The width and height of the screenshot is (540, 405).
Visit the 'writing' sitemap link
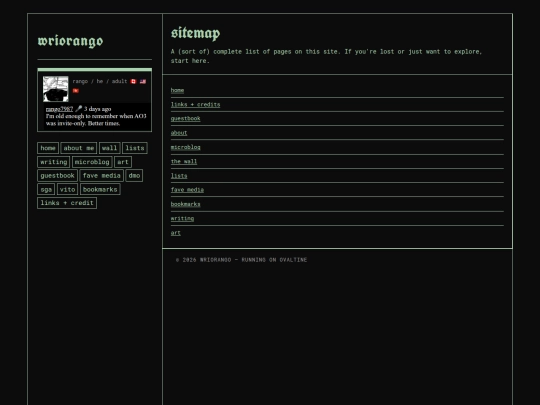(183, 218)
